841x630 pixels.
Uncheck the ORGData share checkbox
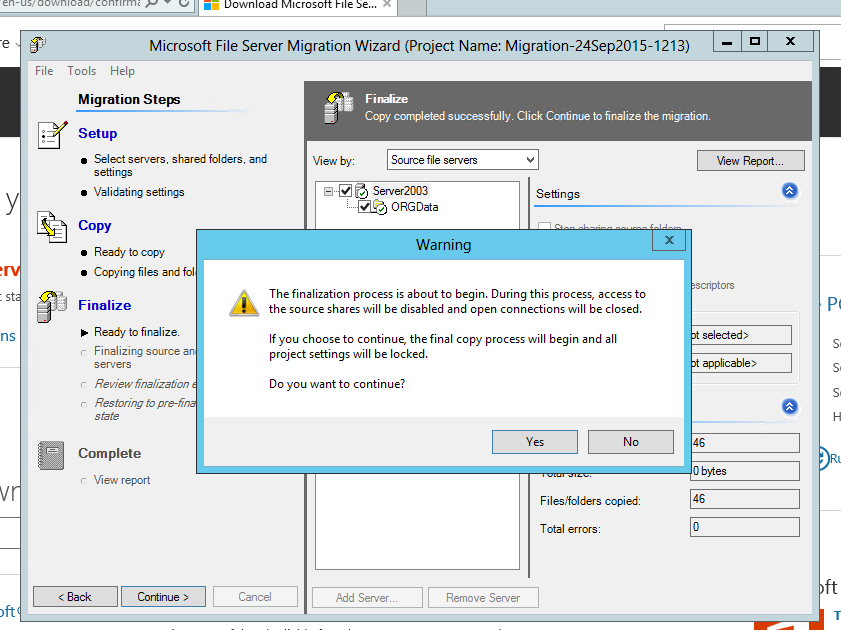365,207
